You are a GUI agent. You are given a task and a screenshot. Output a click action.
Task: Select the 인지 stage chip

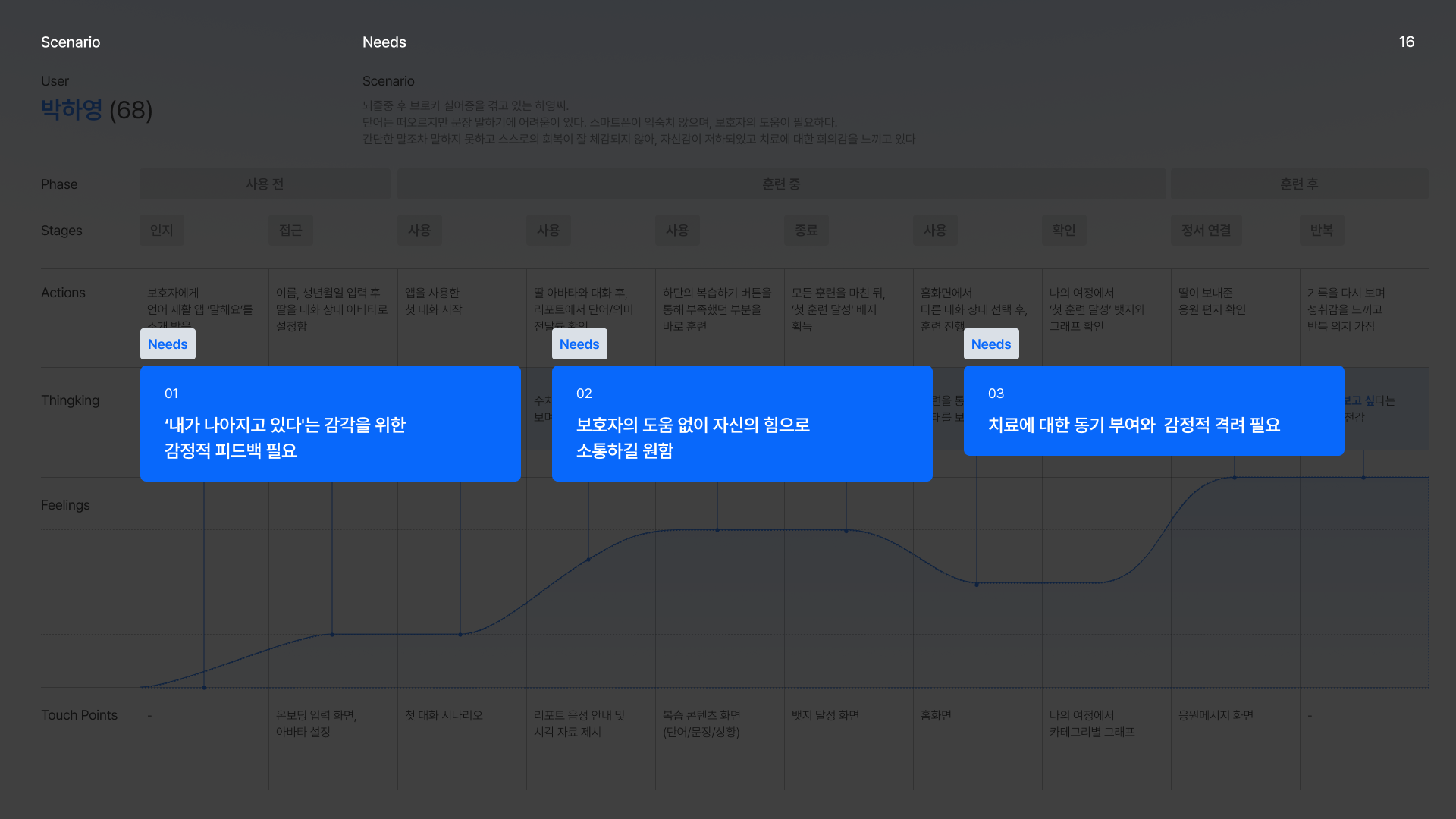[x=162, y=231]
